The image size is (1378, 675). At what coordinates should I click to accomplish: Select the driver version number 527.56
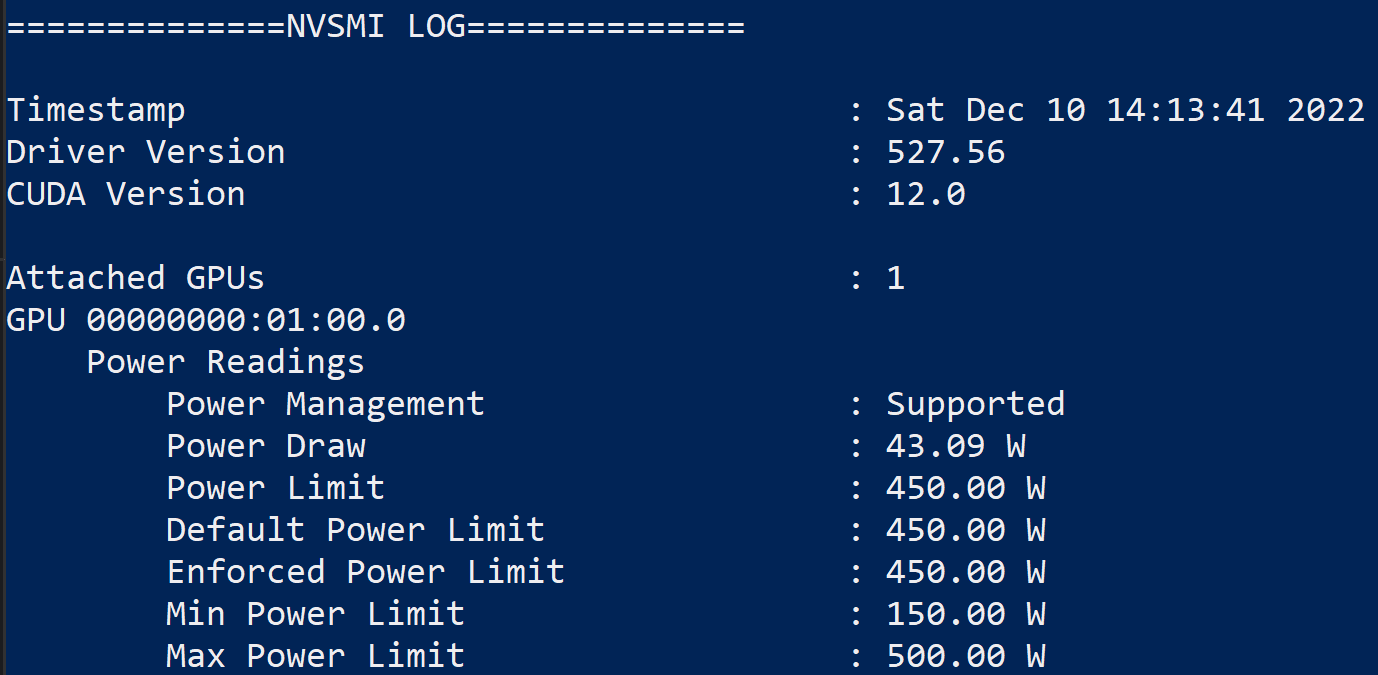[x=945, y=152]
